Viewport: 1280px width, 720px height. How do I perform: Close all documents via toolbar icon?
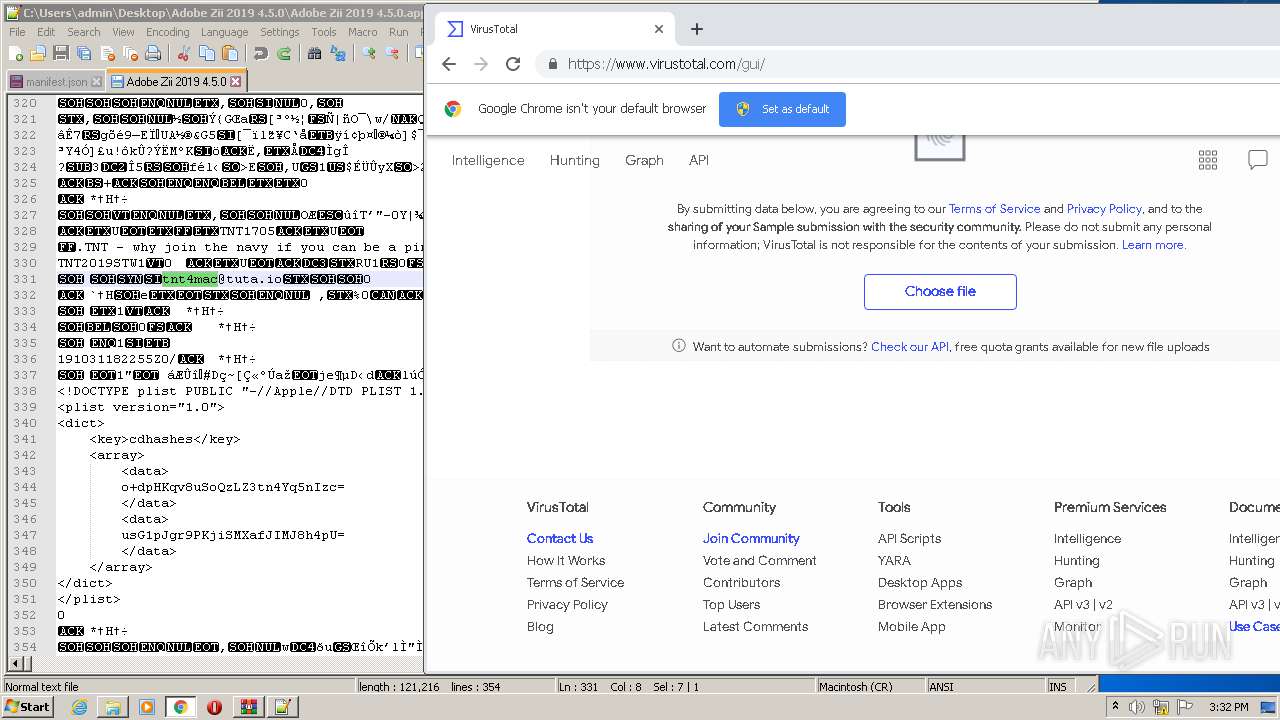click(131, 53)
